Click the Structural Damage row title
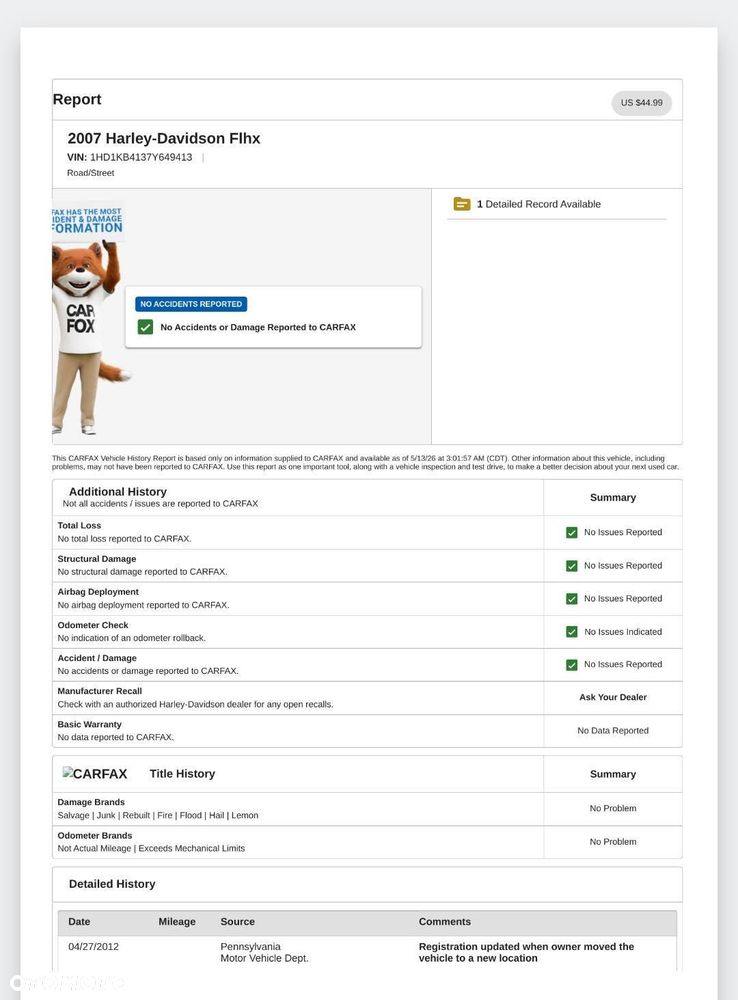The width and height of the screenshot is (738, 1000). 97,559
